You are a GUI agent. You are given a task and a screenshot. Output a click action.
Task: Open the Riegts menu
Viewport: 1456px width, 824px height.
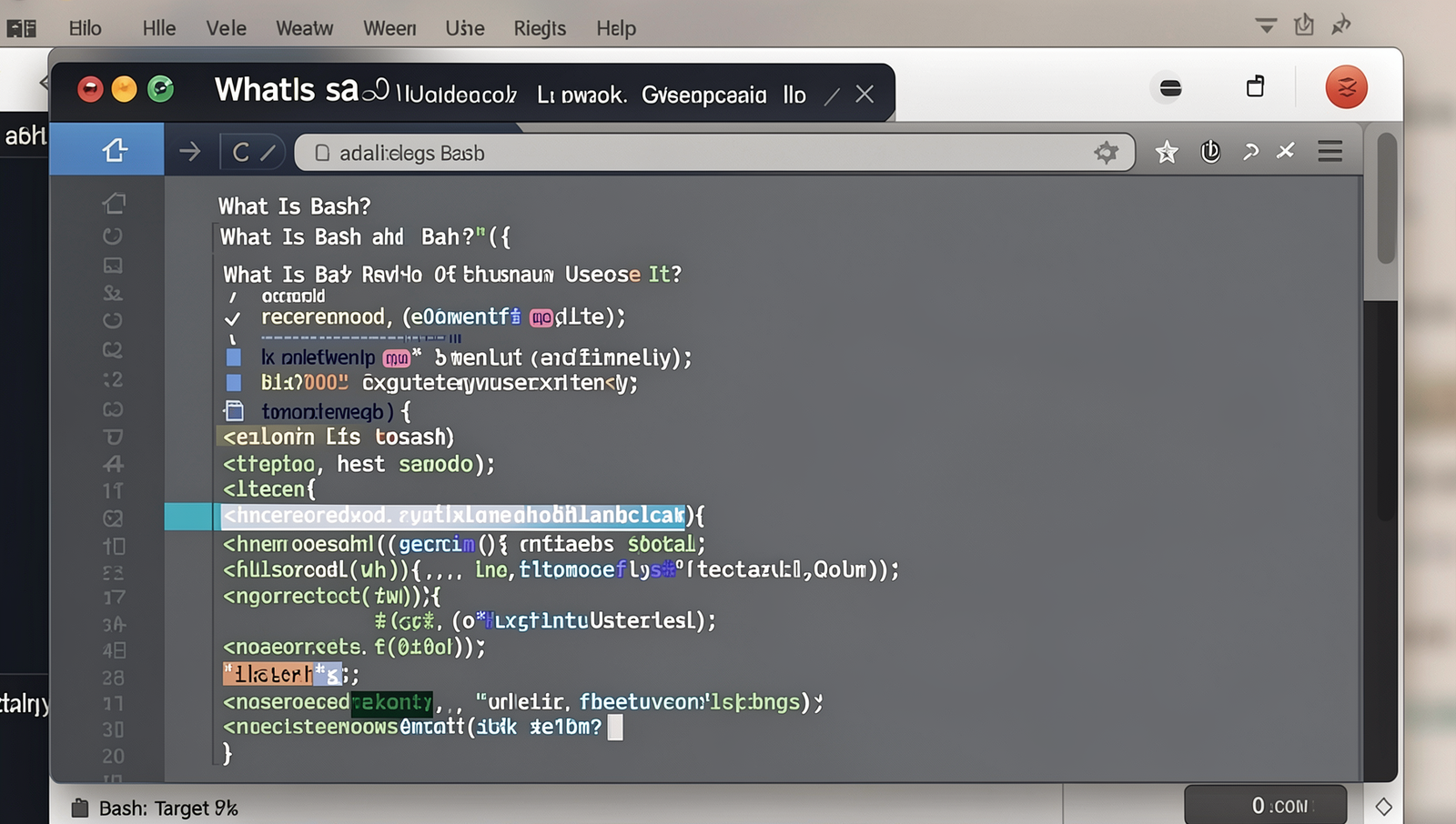(540, 28)
